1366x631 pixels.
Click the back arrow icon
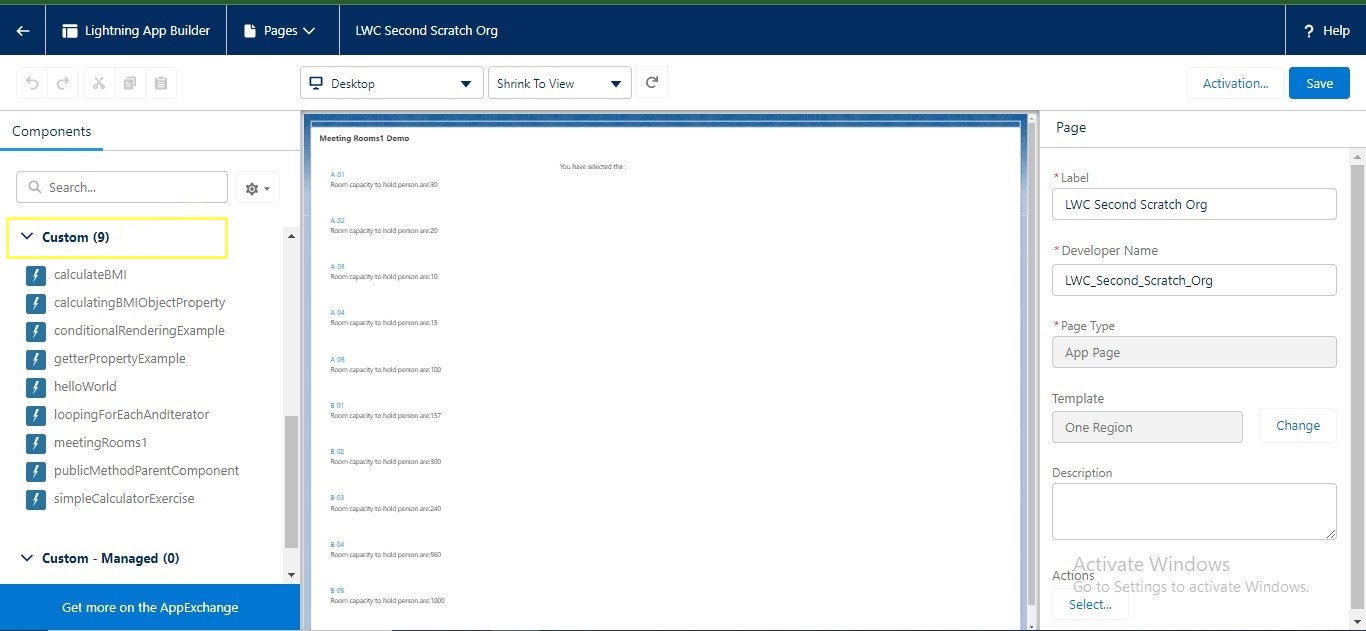(23, 31)
